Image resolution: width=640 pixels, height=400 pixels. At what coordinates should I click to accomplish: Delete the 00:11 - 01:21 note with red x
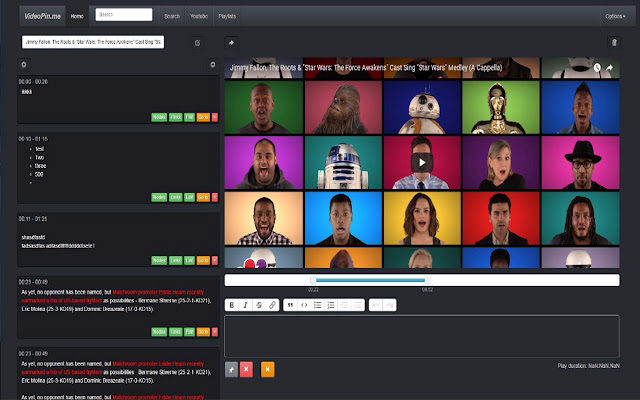215,260
